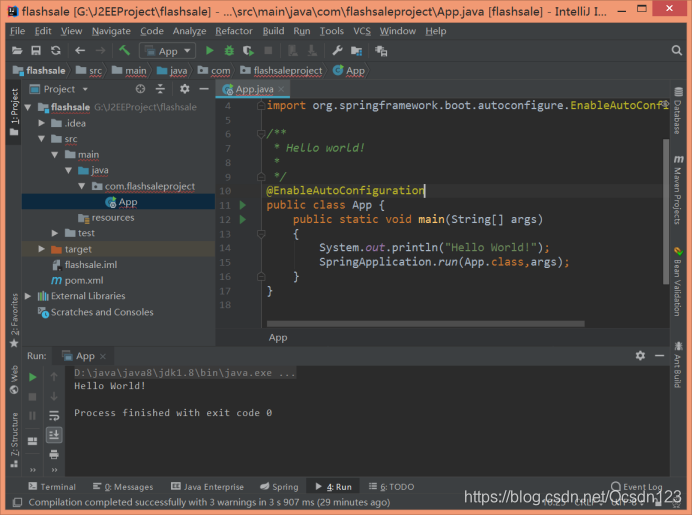The width and height of the screenshot is (692, 516).
Task: Expand the target folder node
Action: (41, 249)
